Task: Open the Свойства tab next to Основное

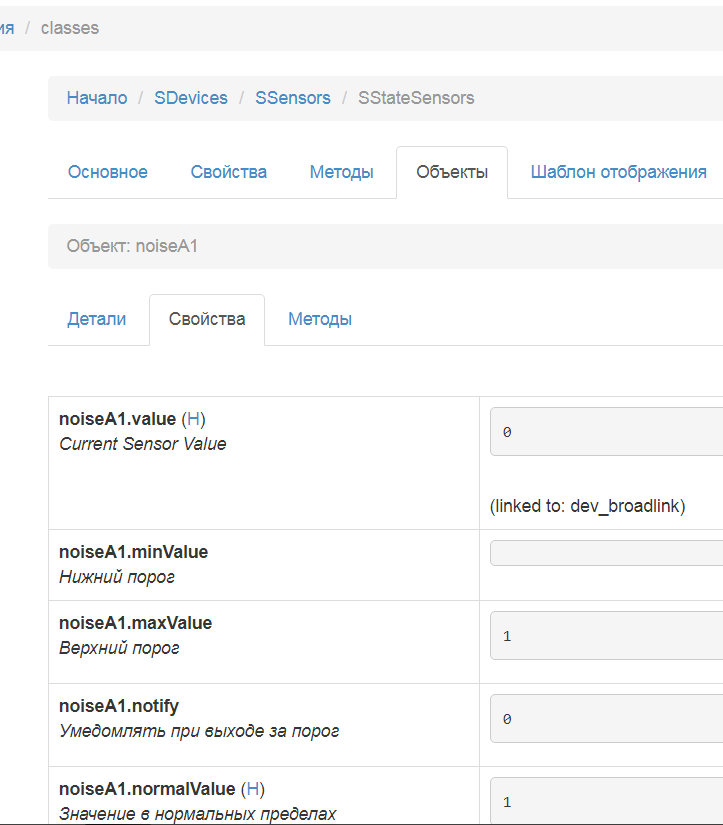Action: 229,172
